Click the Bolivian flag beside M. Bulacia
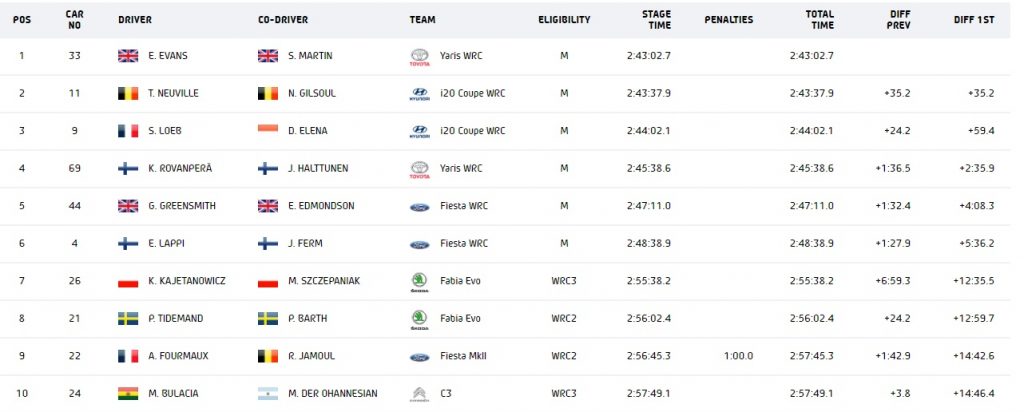 (x=128, y=394)
